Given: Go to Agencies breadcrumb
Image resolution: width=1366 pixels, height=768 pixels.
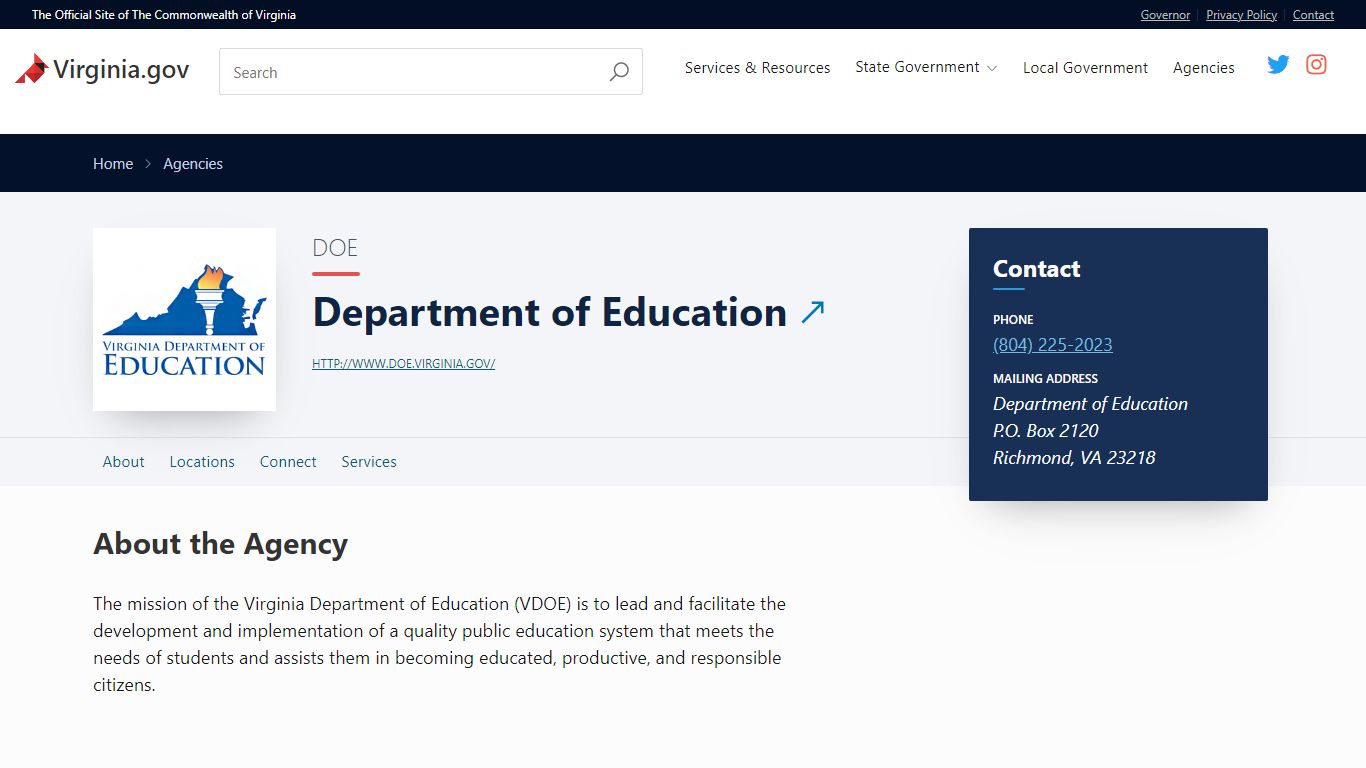Looking at the screenshot, I should 193,164.
